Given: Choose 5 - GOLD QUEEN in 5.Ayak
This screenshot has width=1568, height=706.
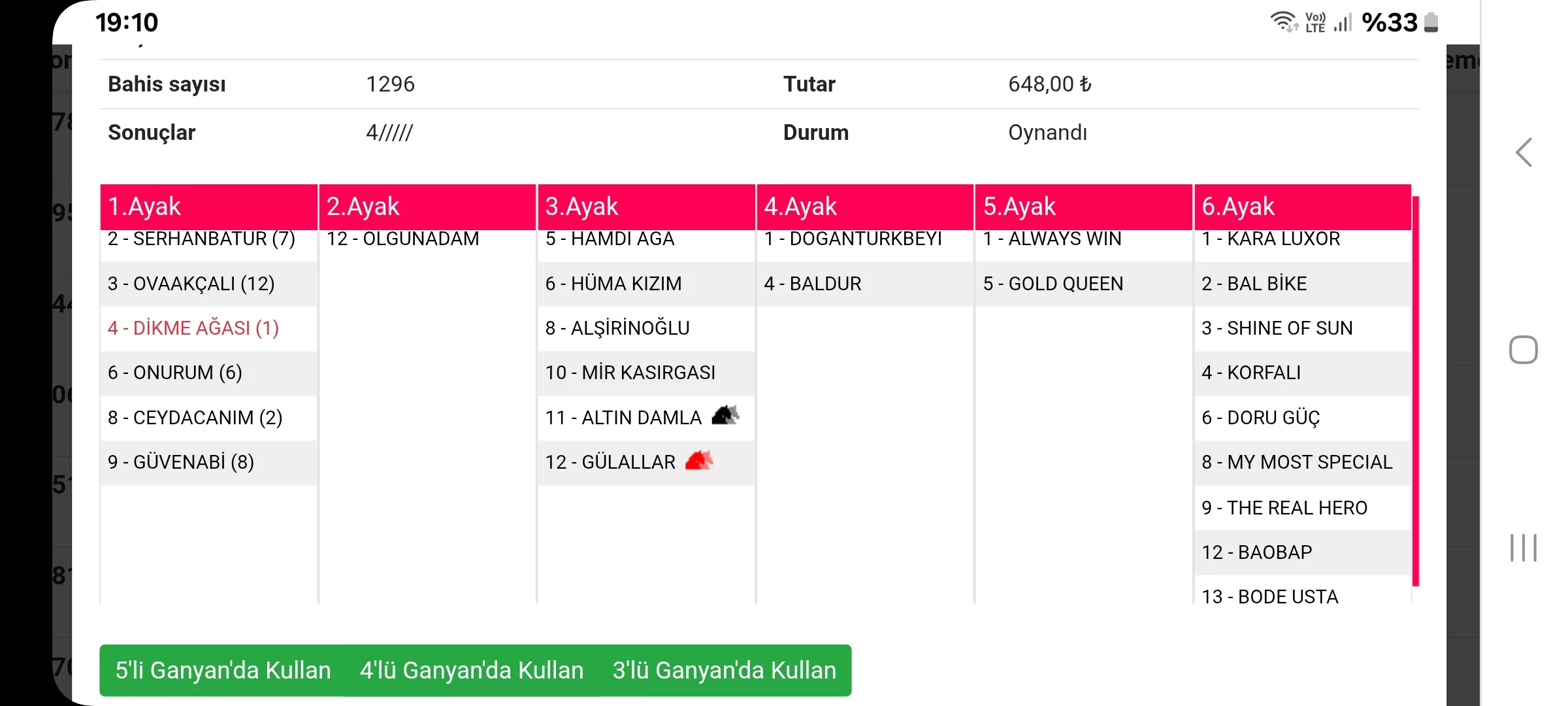Looking at the screenshot, I should 1053,284.
